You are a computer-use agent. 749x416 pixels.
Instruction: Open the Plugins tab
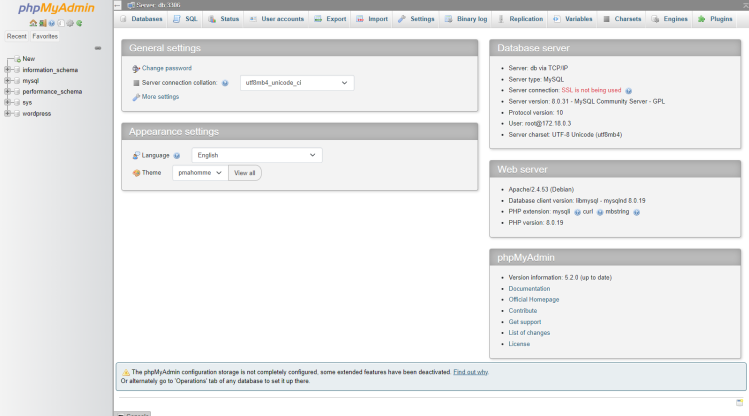[x=715, y=19]
